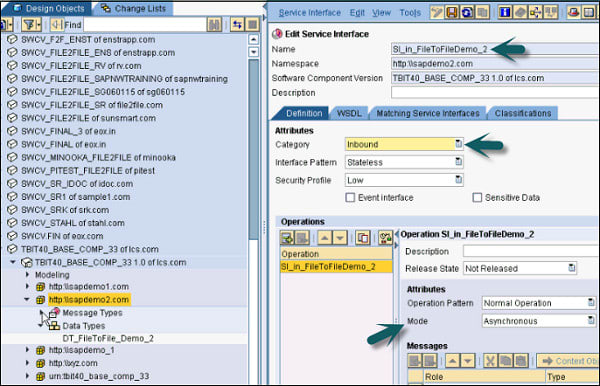This screenshot has width=600, height=386.
Task: Click the blue Properties info icon
Action: (505, 13)
